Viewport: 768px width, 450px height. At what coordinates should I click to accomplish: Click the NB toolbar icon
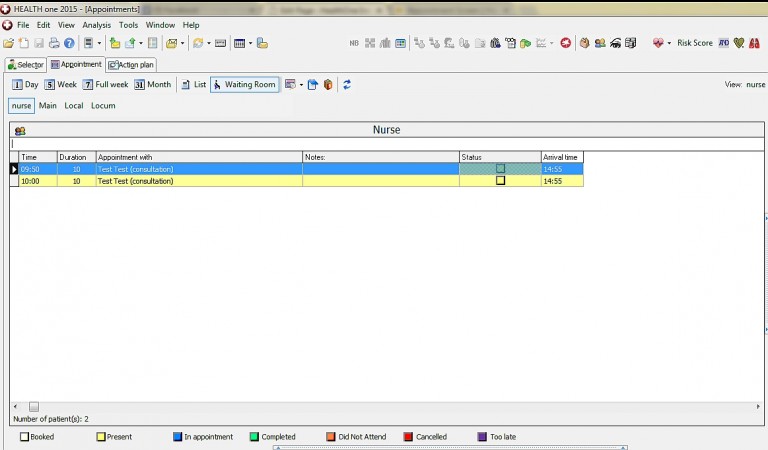[x=354, y=43]
